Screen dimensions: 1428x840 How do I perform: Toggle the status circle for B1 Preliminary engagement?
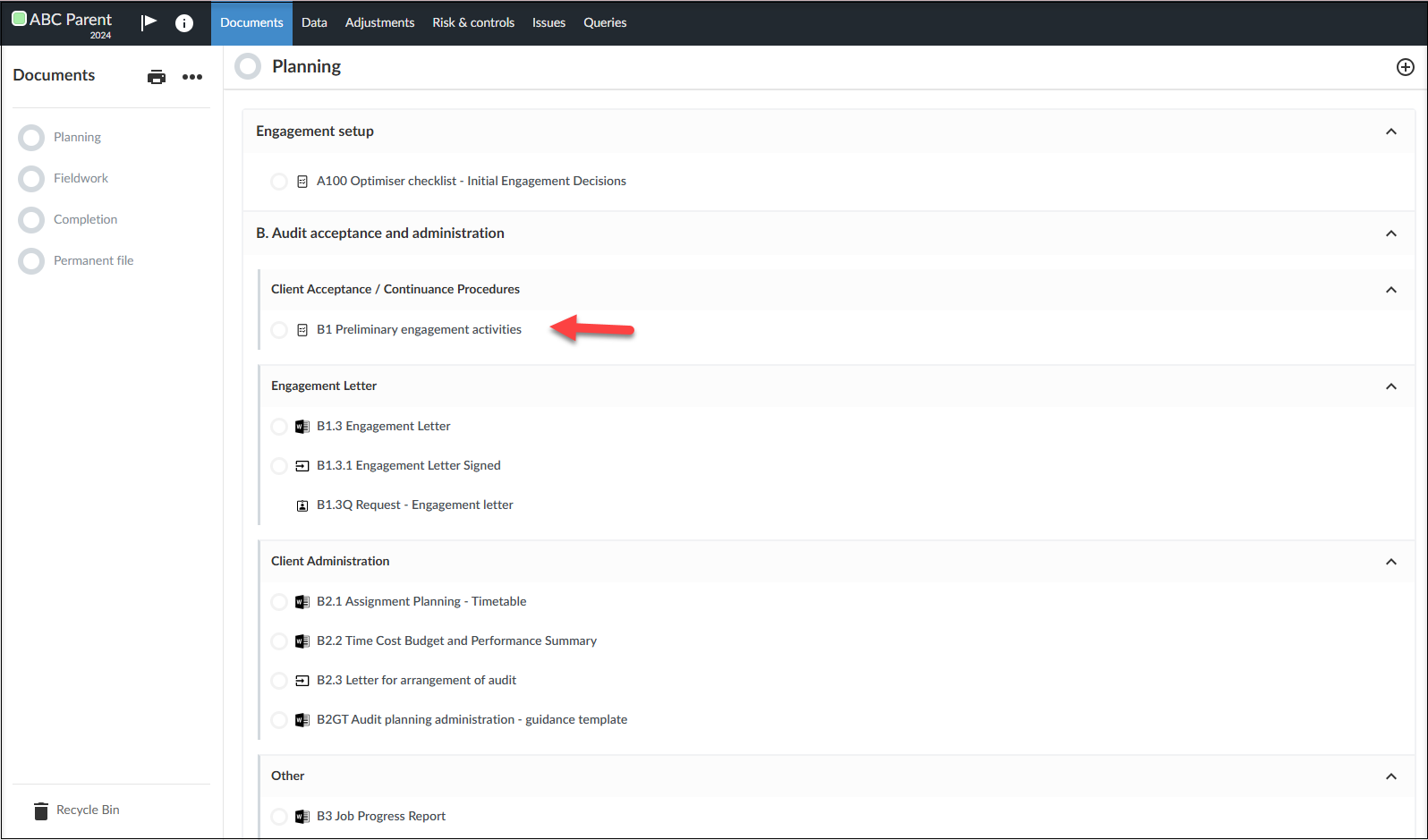pos(279,330)
